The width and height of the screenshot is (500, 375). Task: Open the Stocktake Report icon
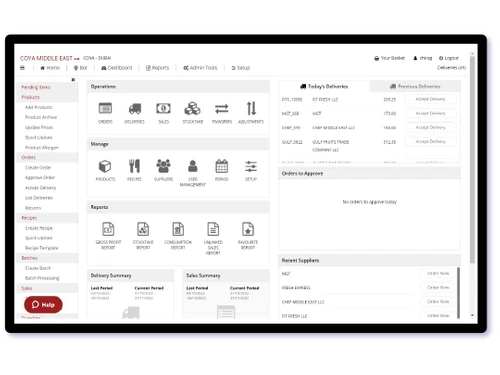tap(143, 229)
